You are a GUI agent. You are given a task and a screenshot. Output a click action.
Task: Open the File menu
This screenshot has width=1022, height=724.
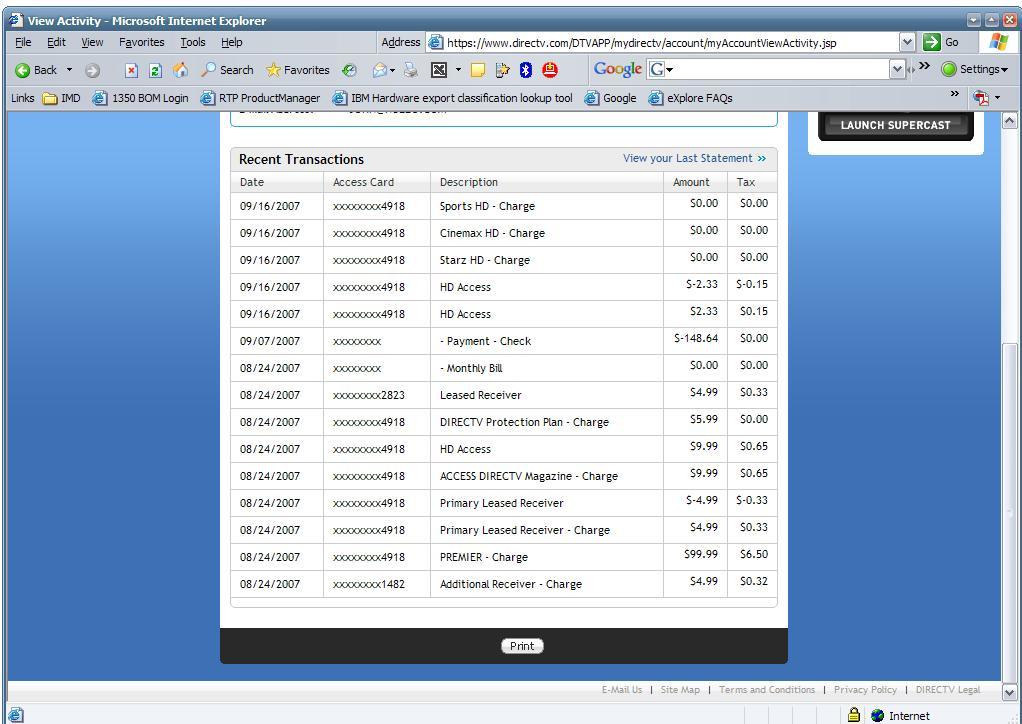point(23,42)
